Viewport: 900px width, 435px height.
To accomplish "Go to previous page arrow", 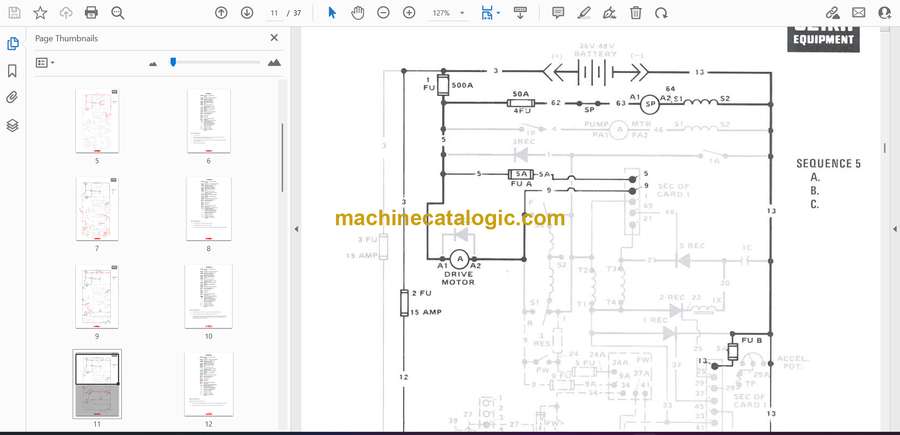I will pyautogui.click(x=221, y=13).
